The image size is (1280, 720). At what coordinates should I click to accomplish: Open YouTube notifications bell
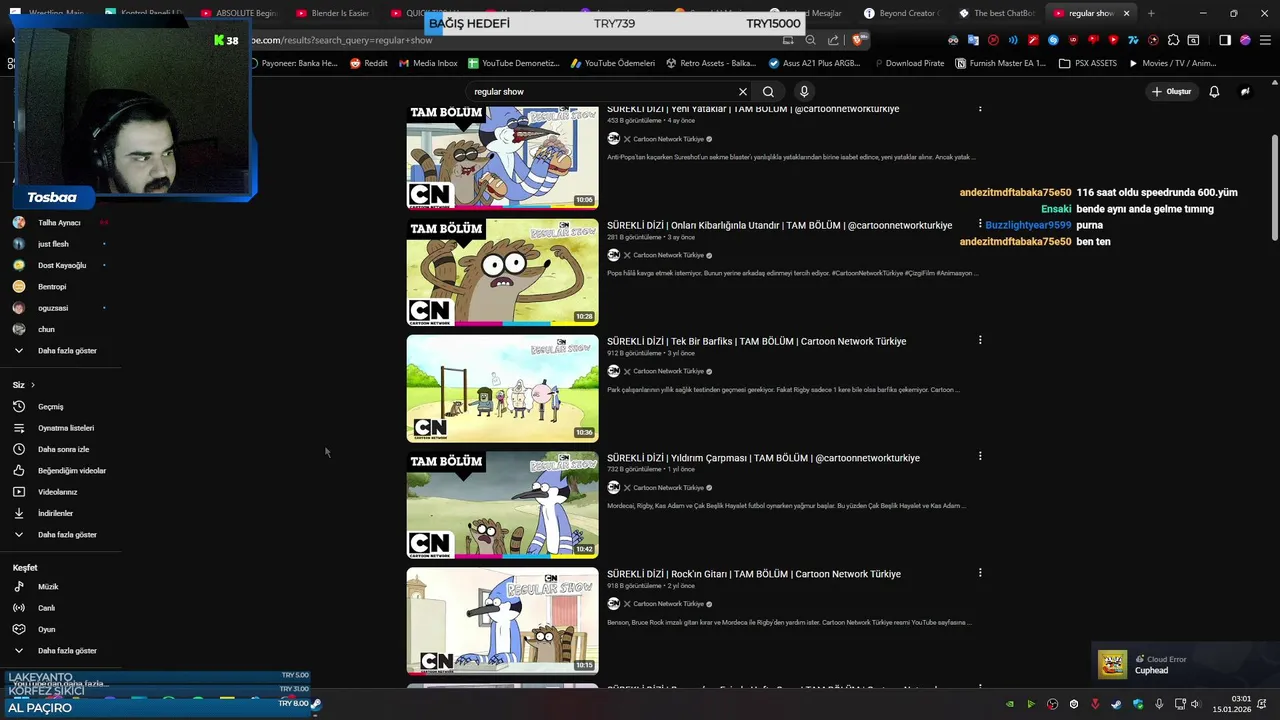coord(1214,91)
